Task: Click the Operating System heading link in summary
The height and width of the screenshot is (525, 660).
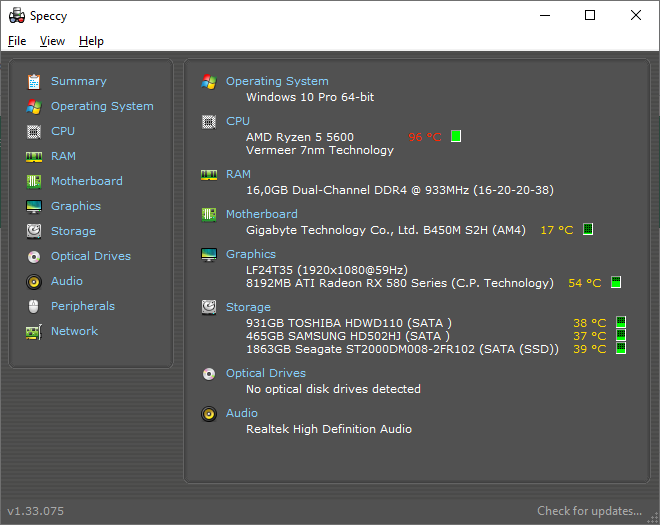Action: click(277, 81)
